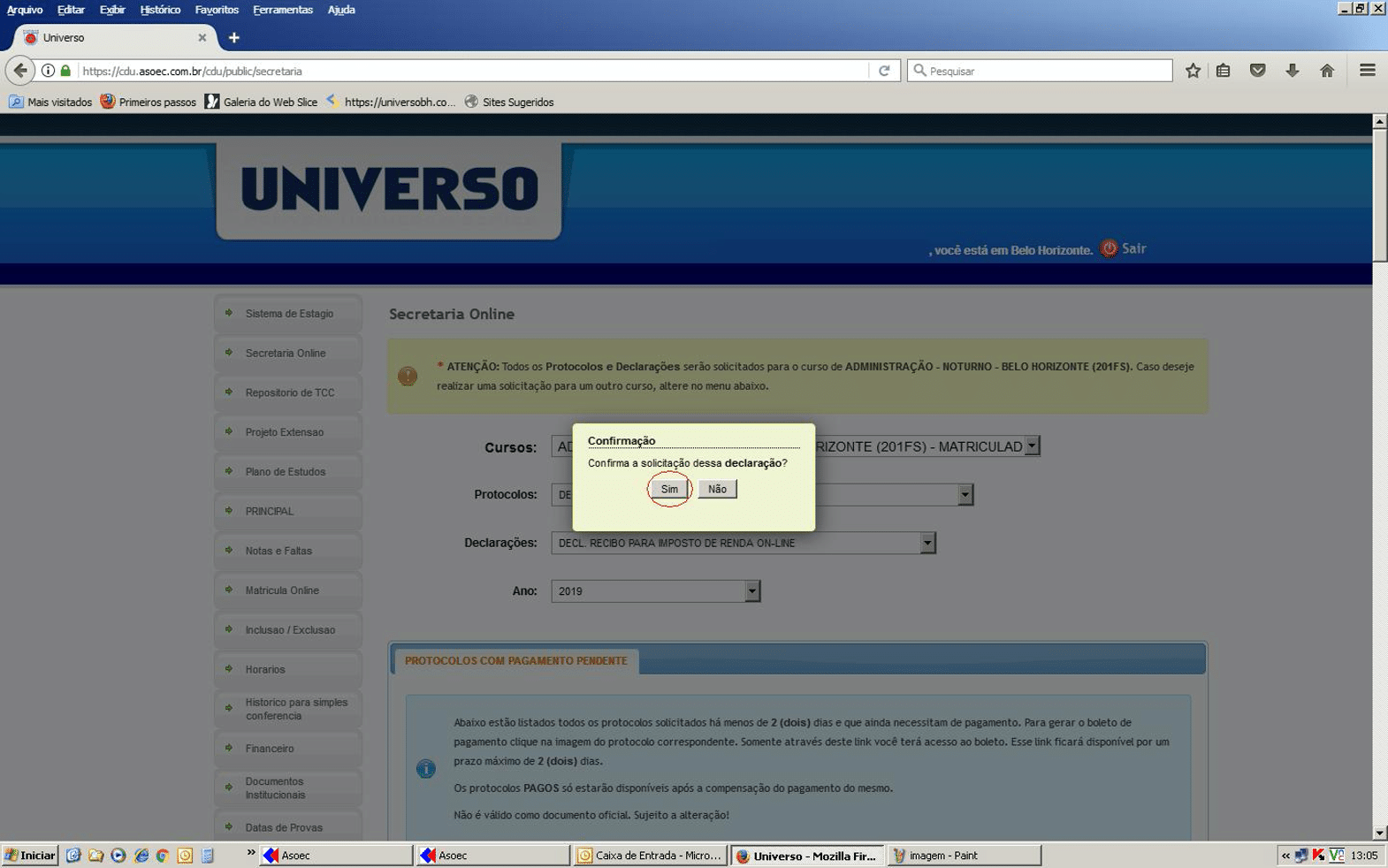Go back with the browser back arrow
This screenshot has width=1388, height=868.
(x=20, y=71)
